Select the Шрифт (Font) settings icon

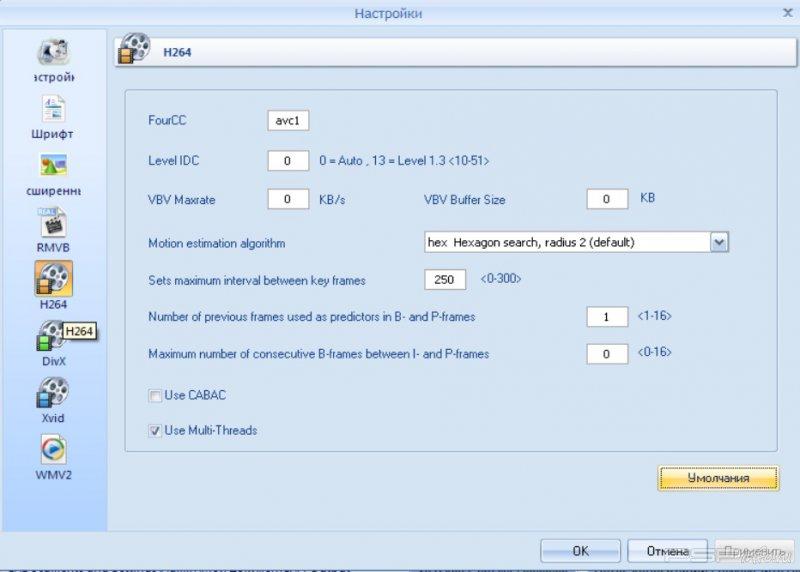coord(53,109)
